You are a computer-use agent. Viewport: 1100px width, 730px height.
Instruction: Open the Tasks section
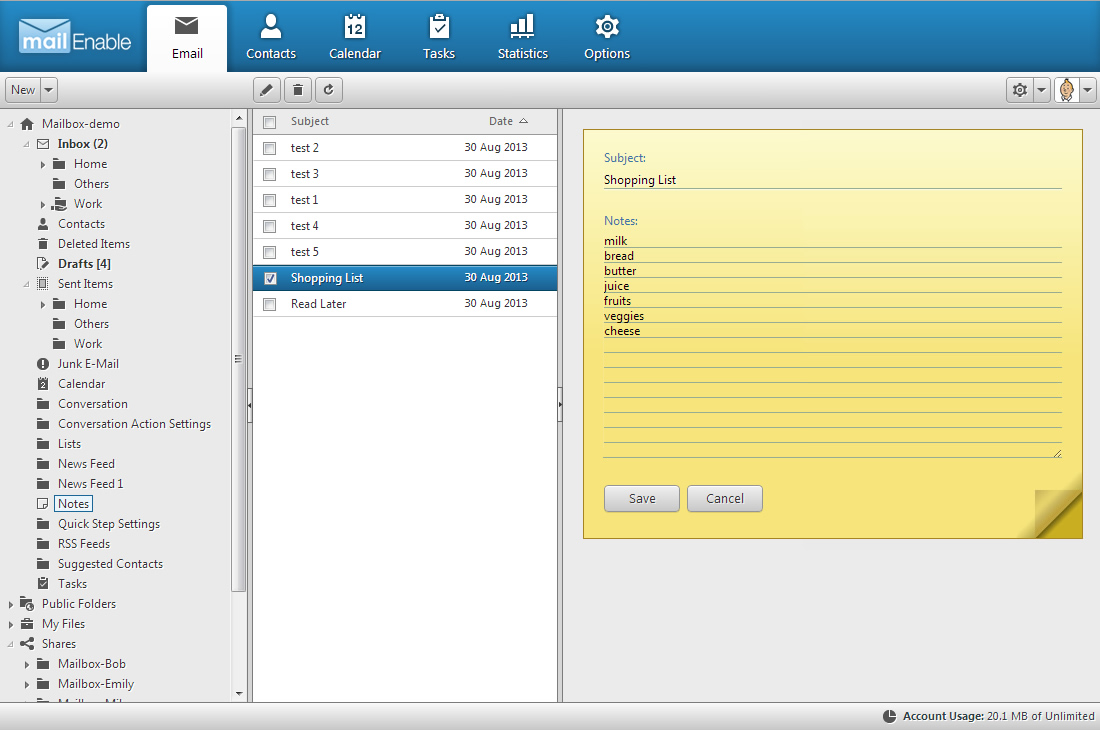[438, 36]
